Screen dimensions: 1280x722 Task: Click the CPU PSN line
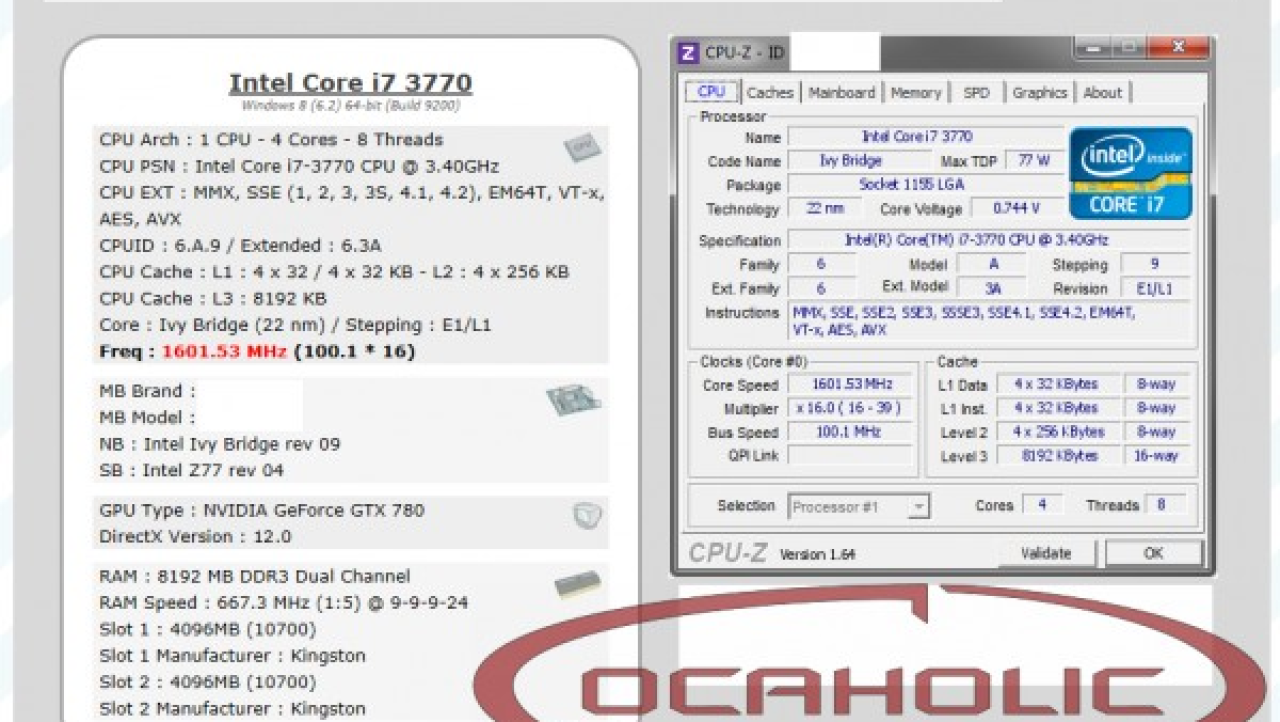[299, 167]
